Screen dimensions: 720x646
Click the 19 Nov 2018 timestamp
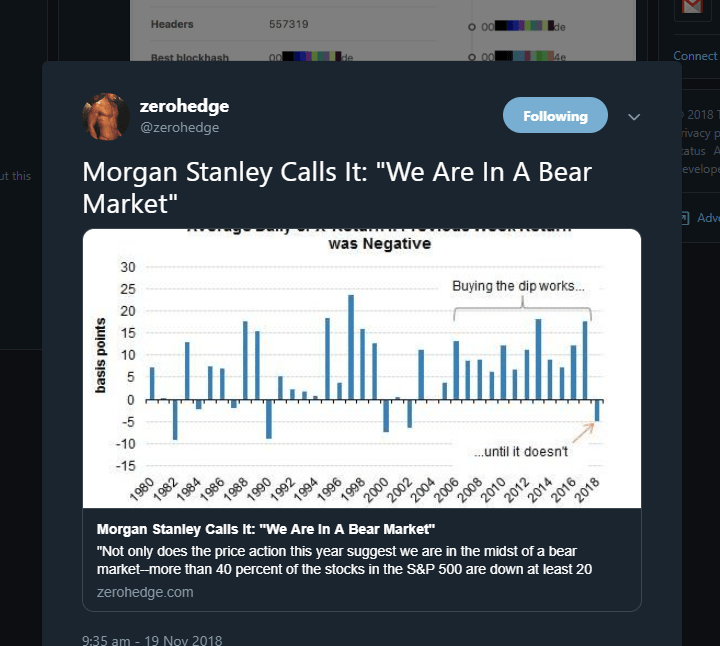point(152,640)
